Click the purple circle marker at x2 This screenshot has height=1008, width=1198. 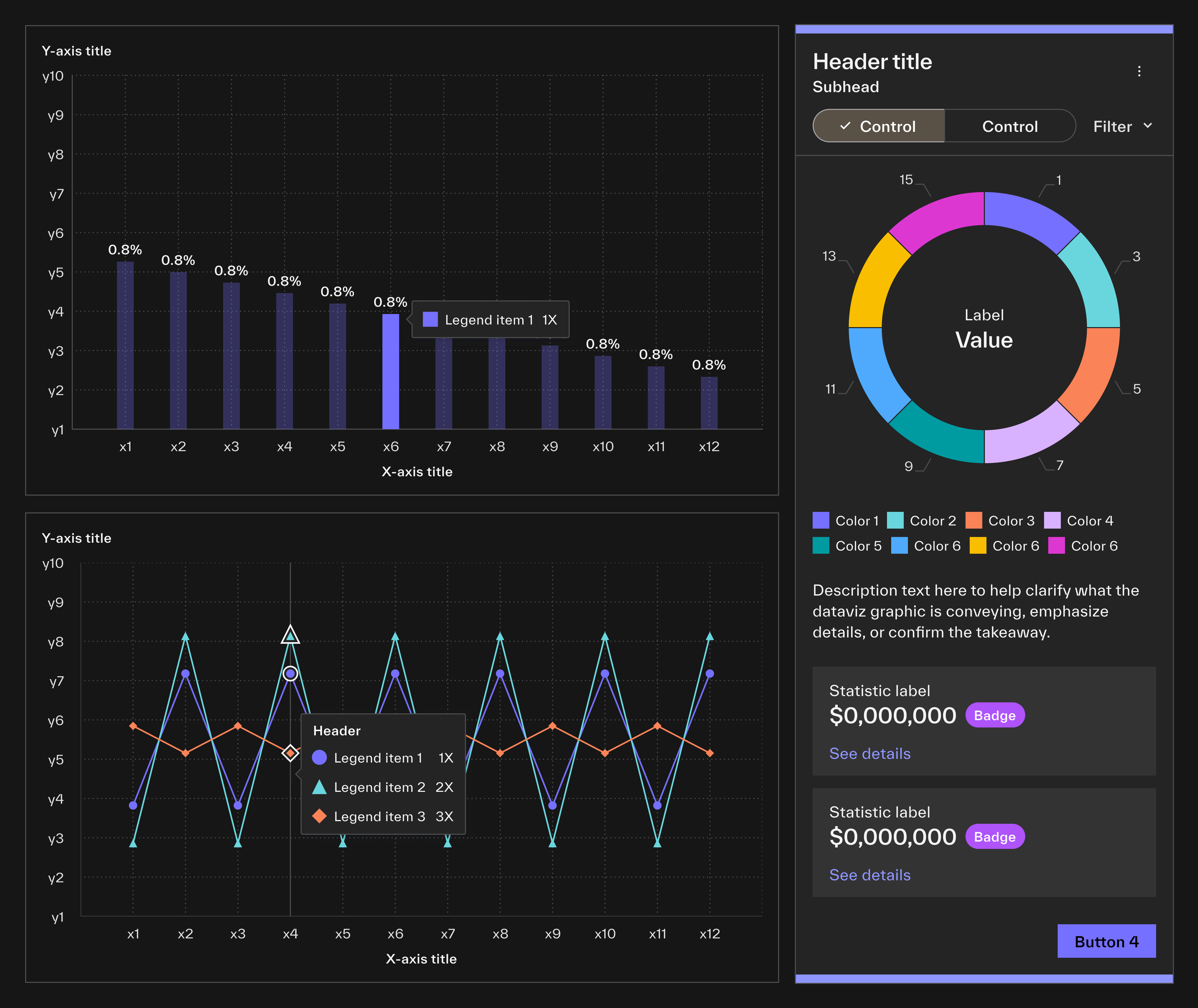(x=185, y=674)
